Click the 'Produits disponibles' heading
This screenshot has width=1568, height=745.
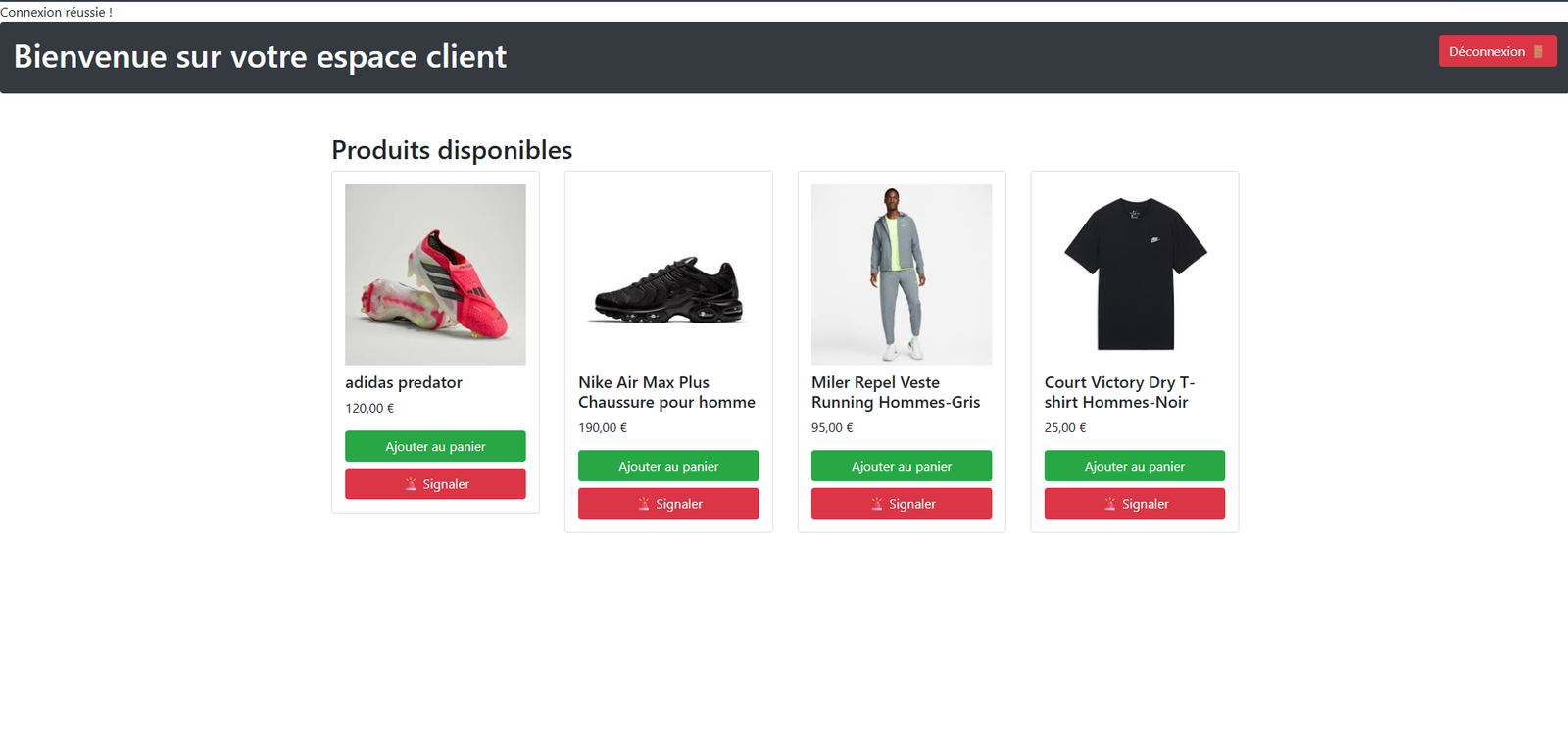coord(452,150)
